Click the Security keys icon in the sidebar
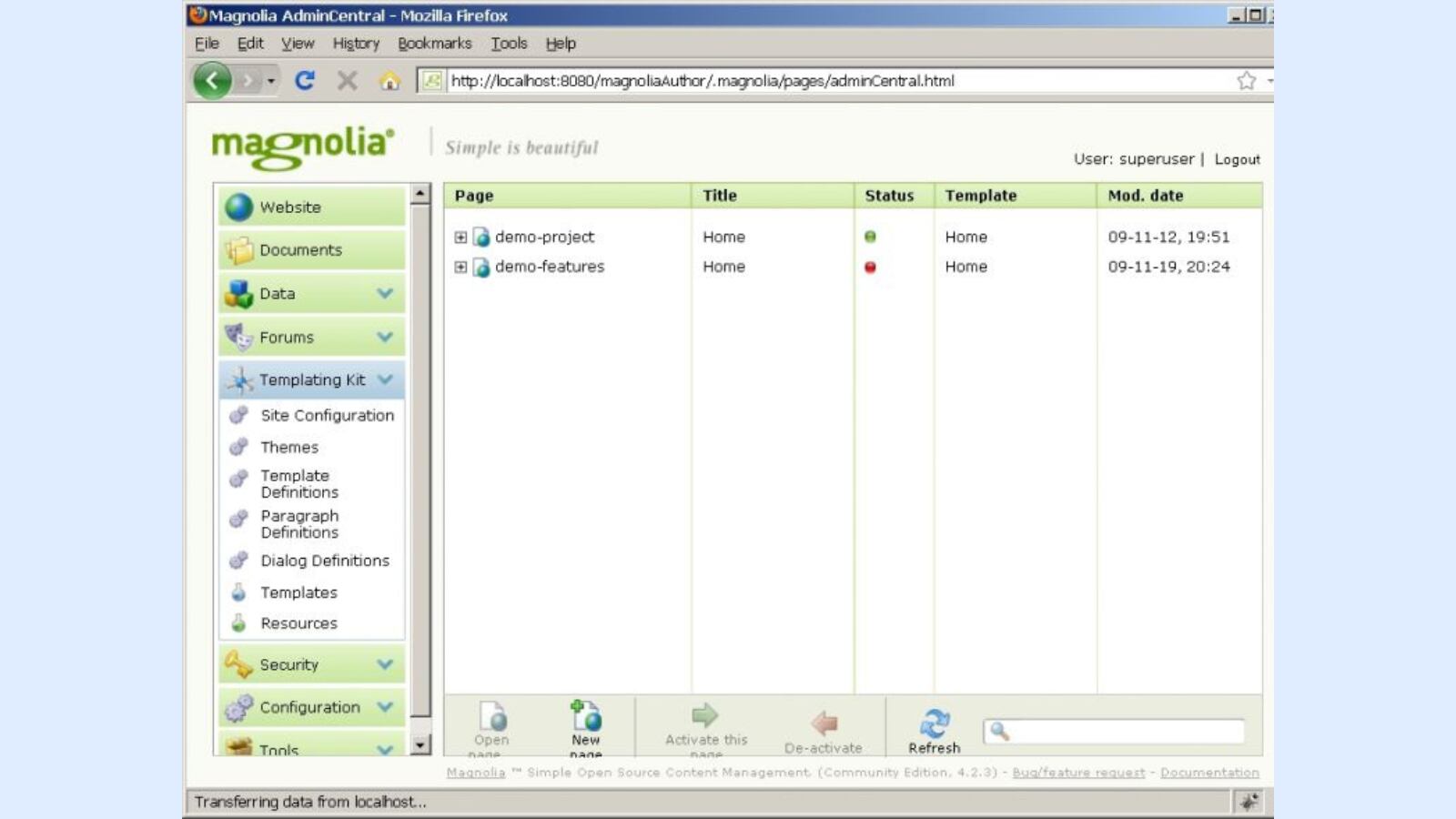Screen dimensions: 1456x819 (239, 665)
